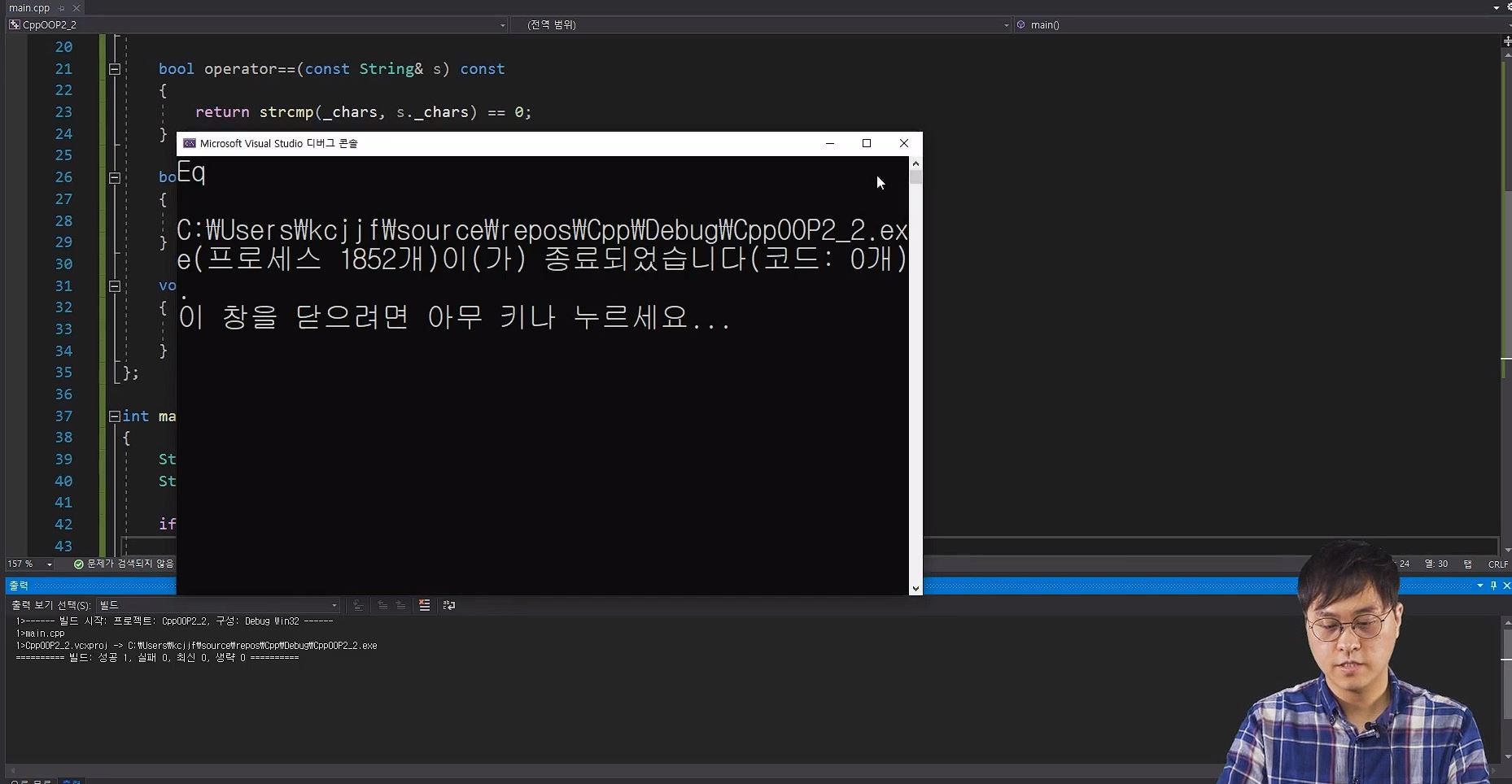This screenshot has height=784, width=1512.
Task: Collapse the code block at line 26
Action: [x=115, y=177]
